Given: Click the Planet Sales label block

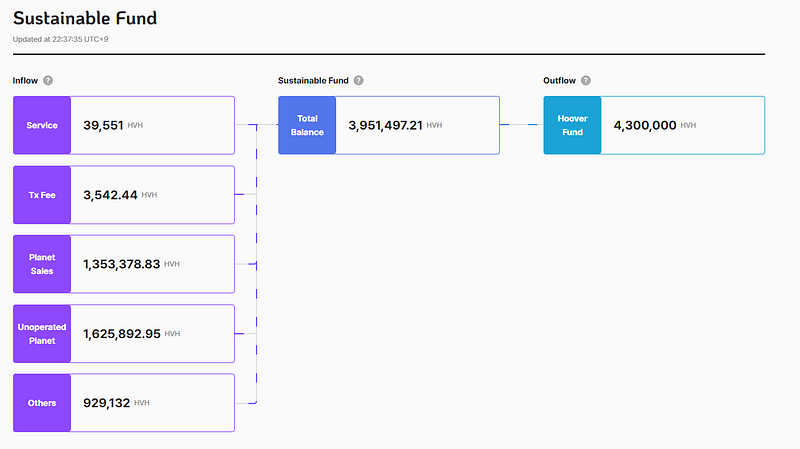Looking at the screenshot, I should (x=42, y=264).
